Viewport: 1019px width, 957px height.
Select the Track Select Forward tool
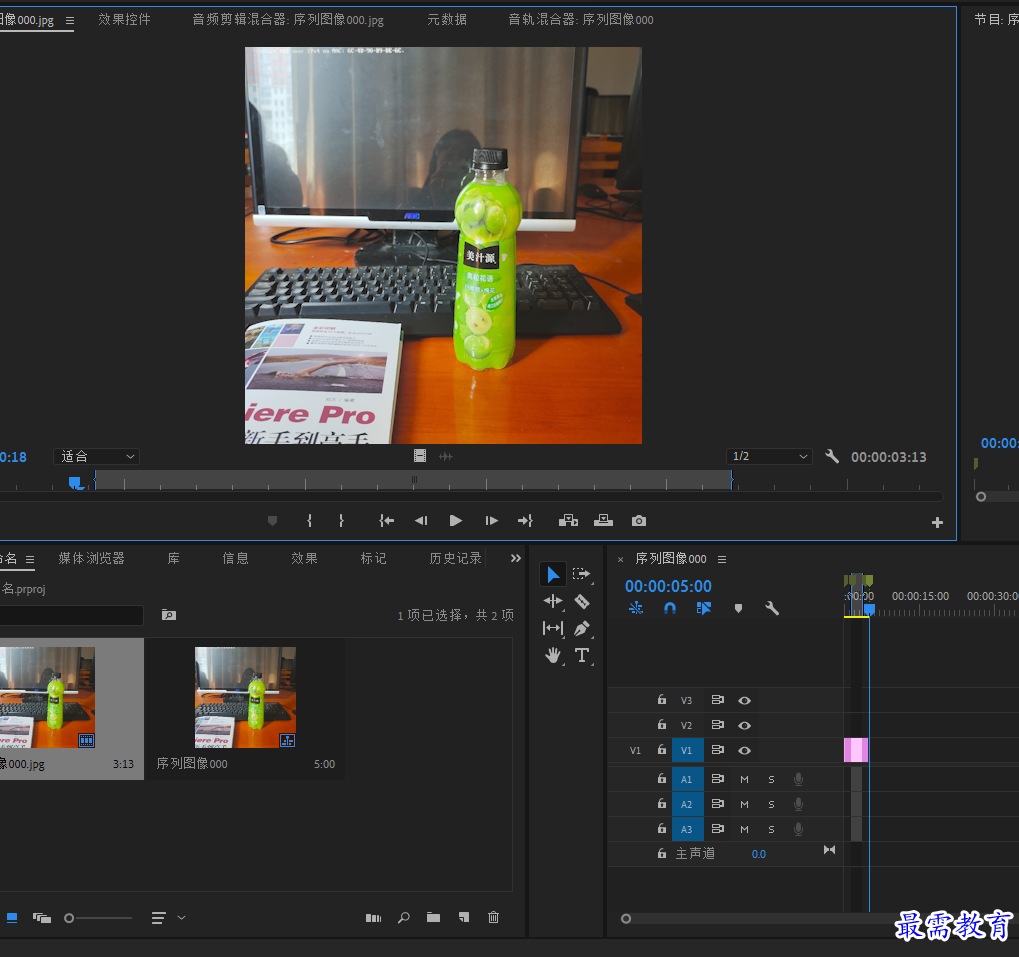[581, 574]
